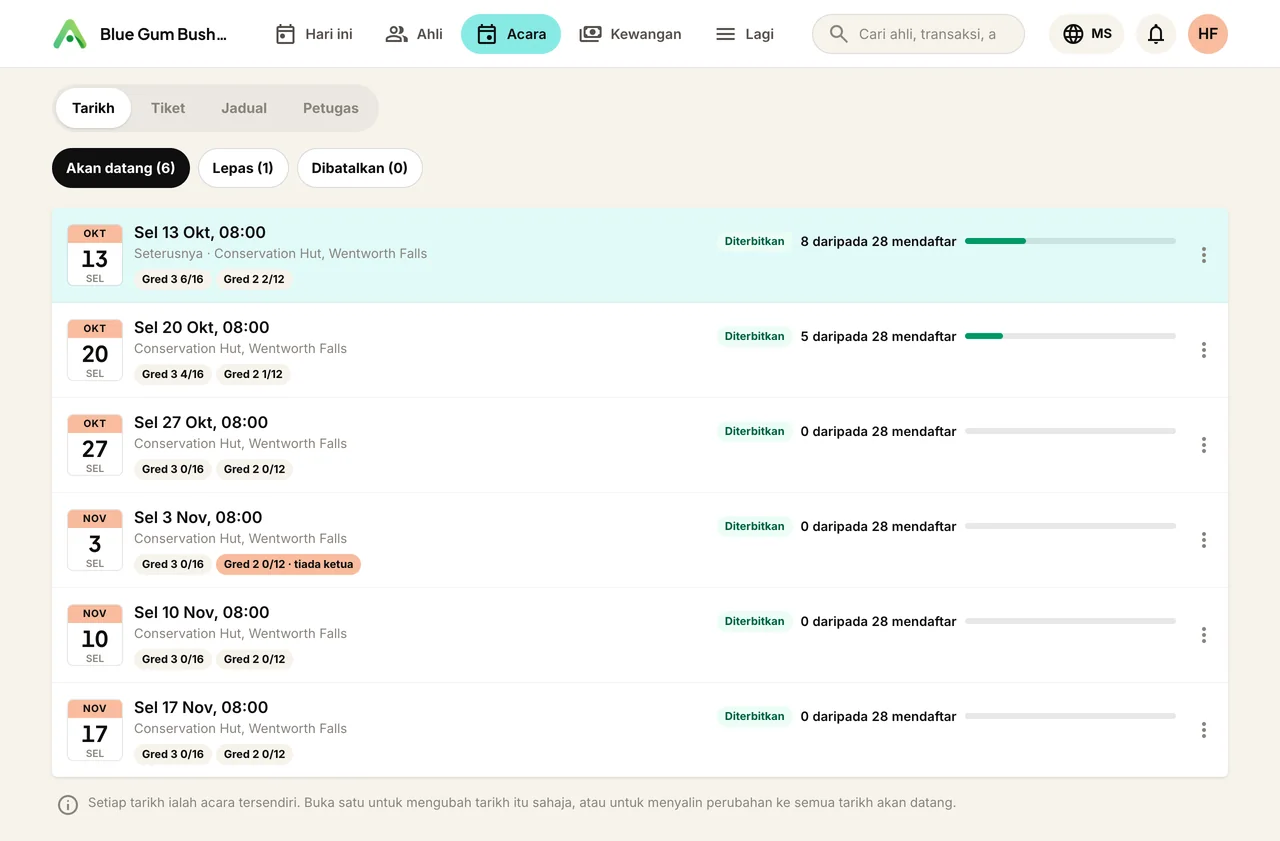The image size is (1280, 841).
Task: Open options for Sel 20 Okt row
Action: point(1204,350)
